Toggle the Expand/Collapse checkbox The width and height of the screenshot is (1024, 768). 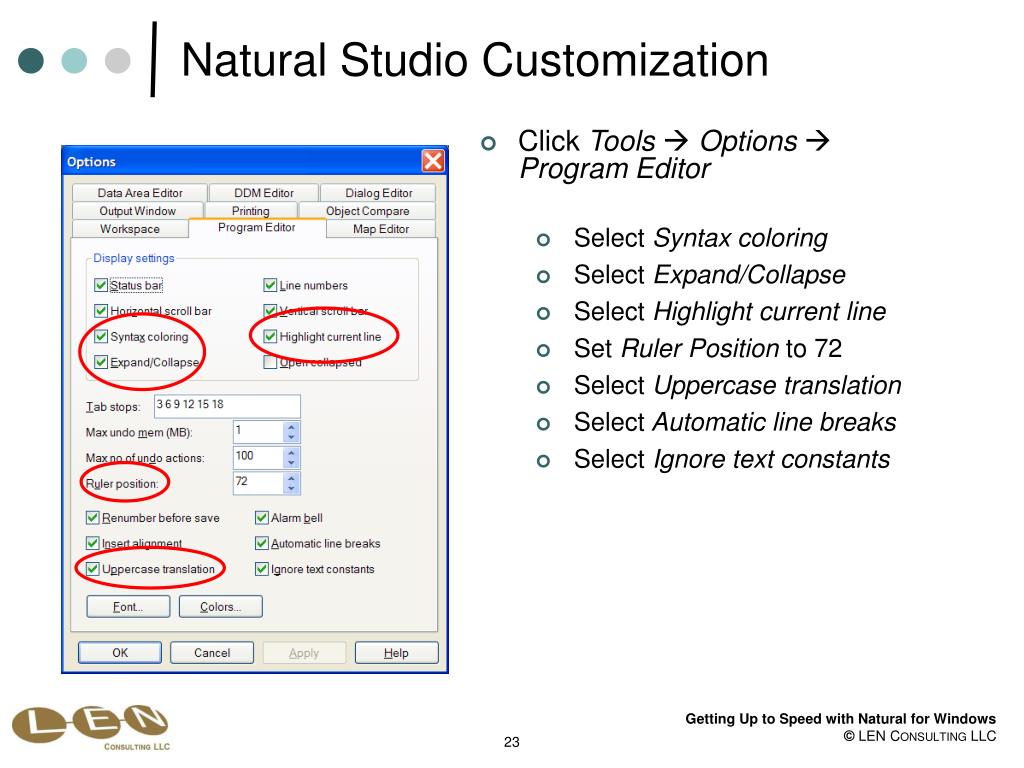[101, 362]
